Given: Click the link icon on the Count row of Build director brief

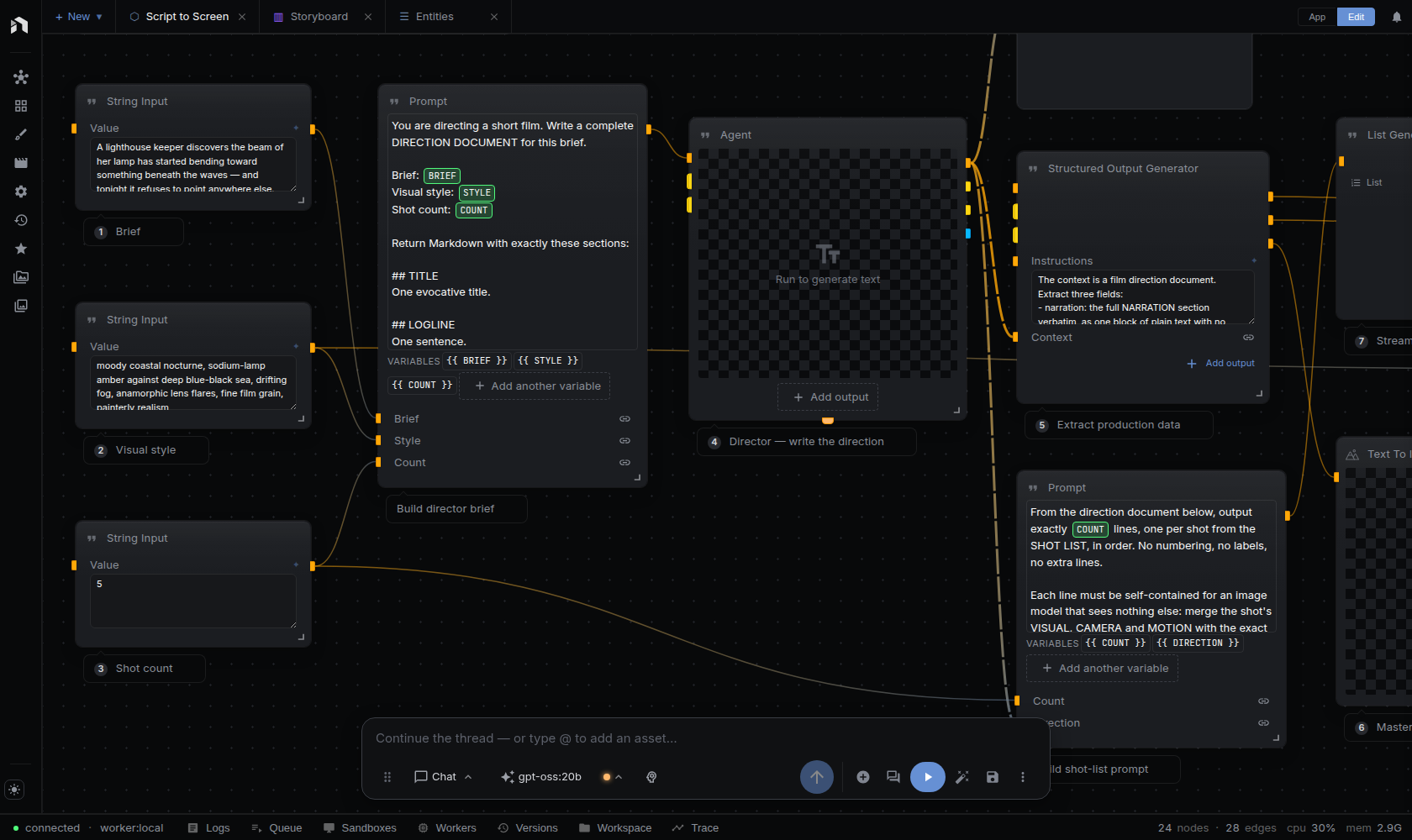Looking at the screenshot, I should 625,463.
